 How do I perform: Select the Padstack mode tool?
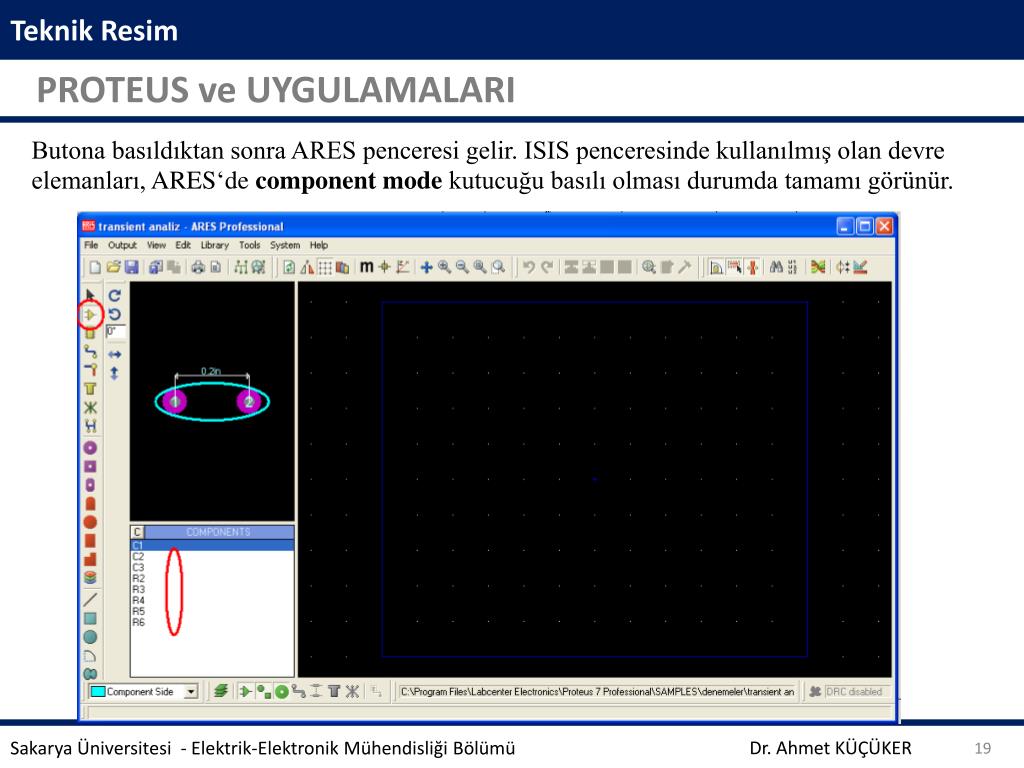tap(90, 577)
